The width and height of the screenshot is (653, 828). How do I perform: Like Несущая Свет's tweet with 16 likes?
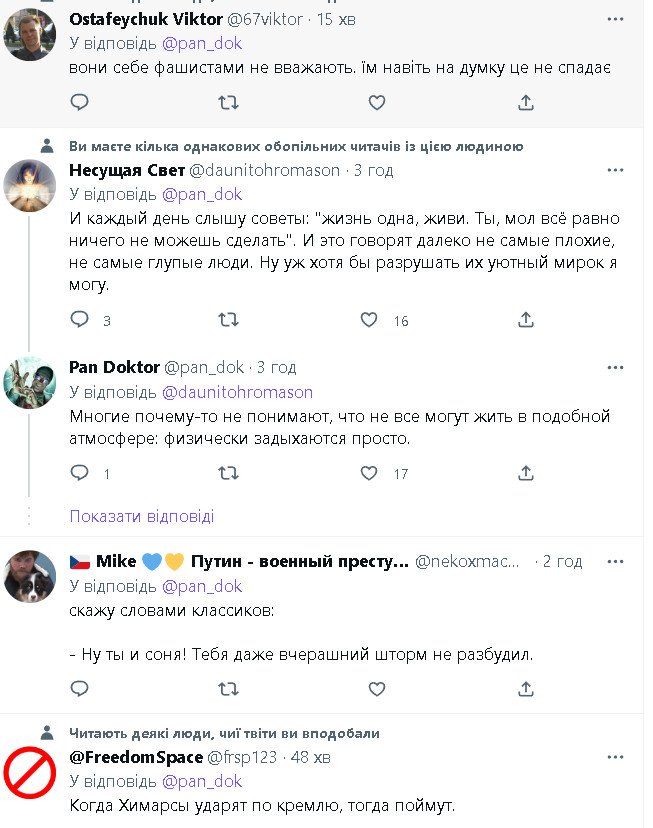pyautogui.click(x=369, y=320)
